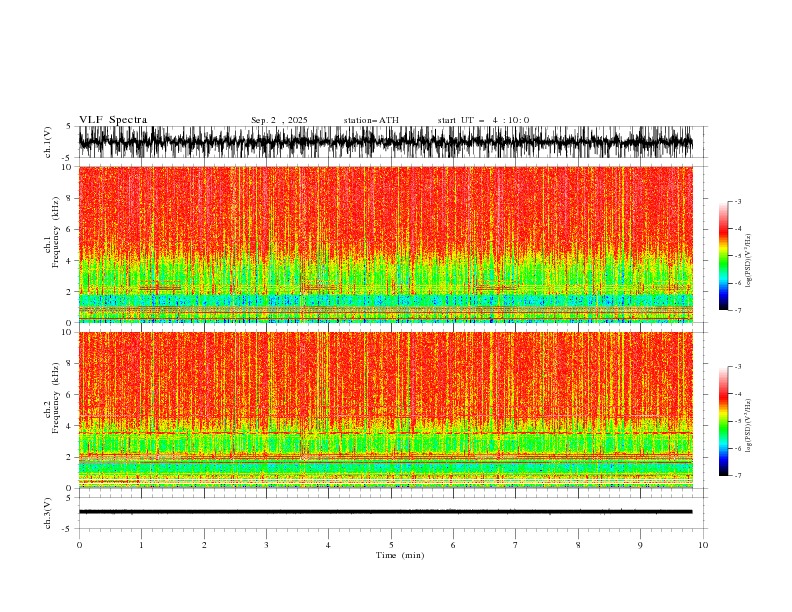Click the "-3" tick on ch.2 color bar
This screenshot has height=612, width=792.
tap(737, 367)
